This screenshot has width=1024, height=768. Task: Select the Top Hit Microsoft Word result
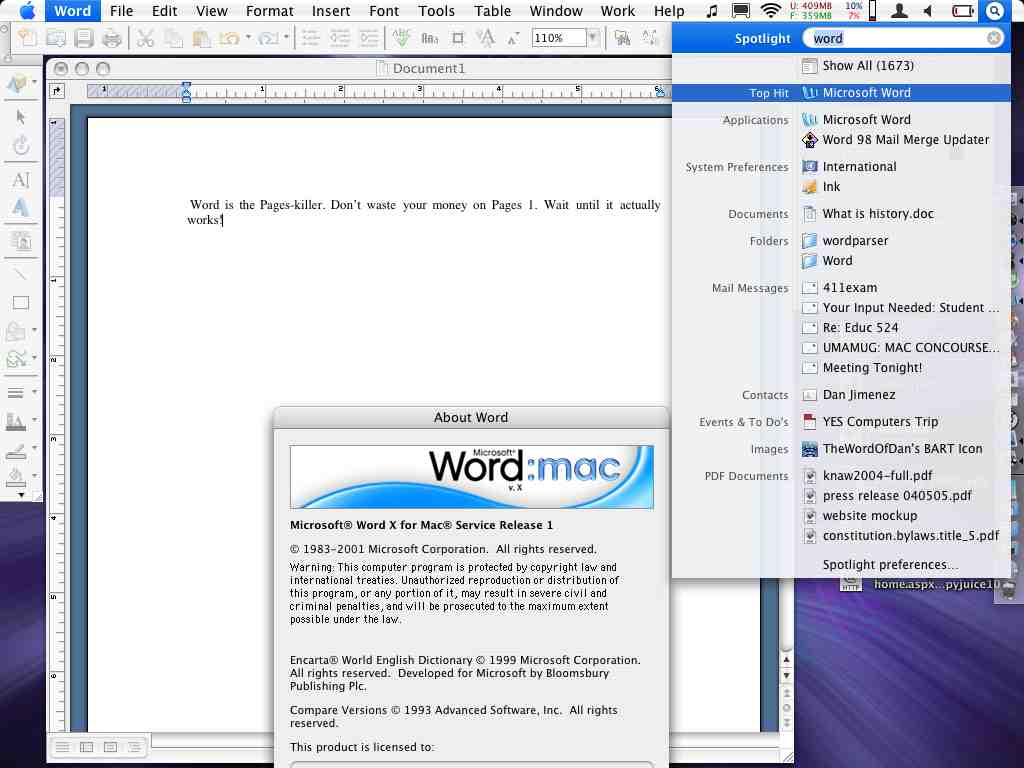pyautogui.click(x=841, y=93)
